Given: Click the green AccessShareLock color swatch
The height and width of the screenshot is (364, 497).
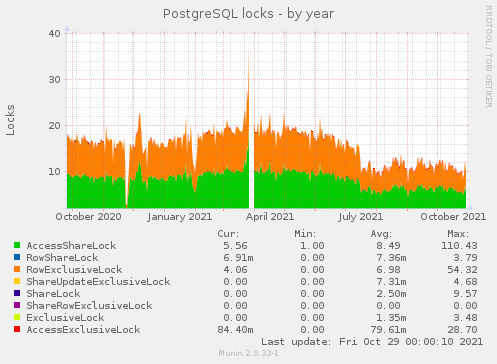Looking at the screenshot, I should [17, 245].
